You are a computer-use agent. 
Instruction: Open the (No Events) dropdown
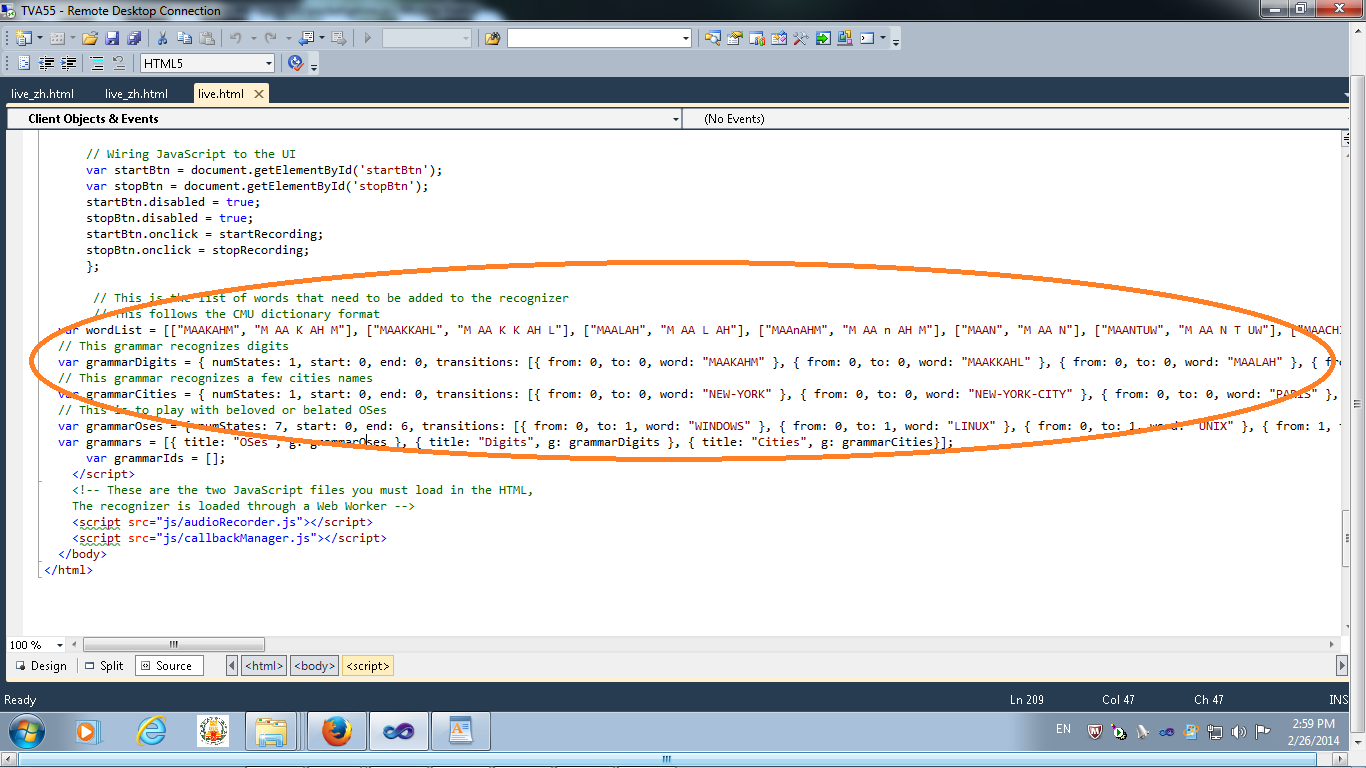coord(1015,118)
